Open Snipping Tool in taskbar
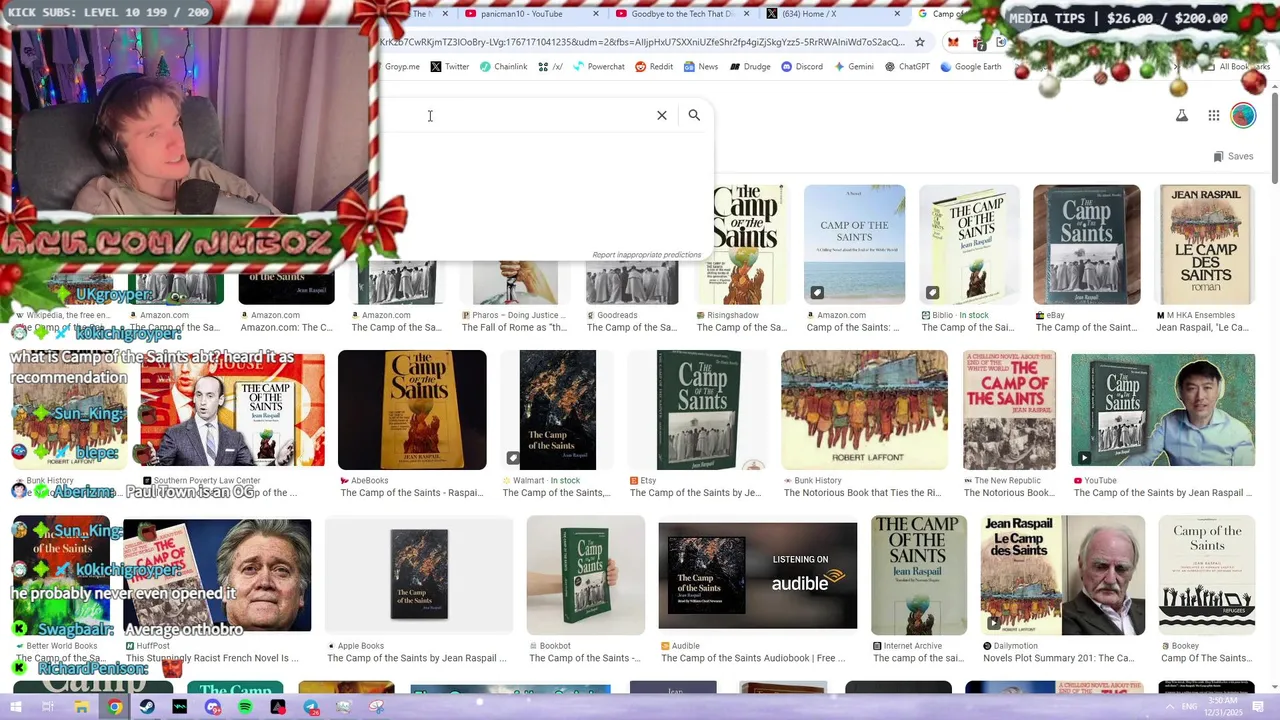This screenshot has height=720, width=1280. point(376,707)
